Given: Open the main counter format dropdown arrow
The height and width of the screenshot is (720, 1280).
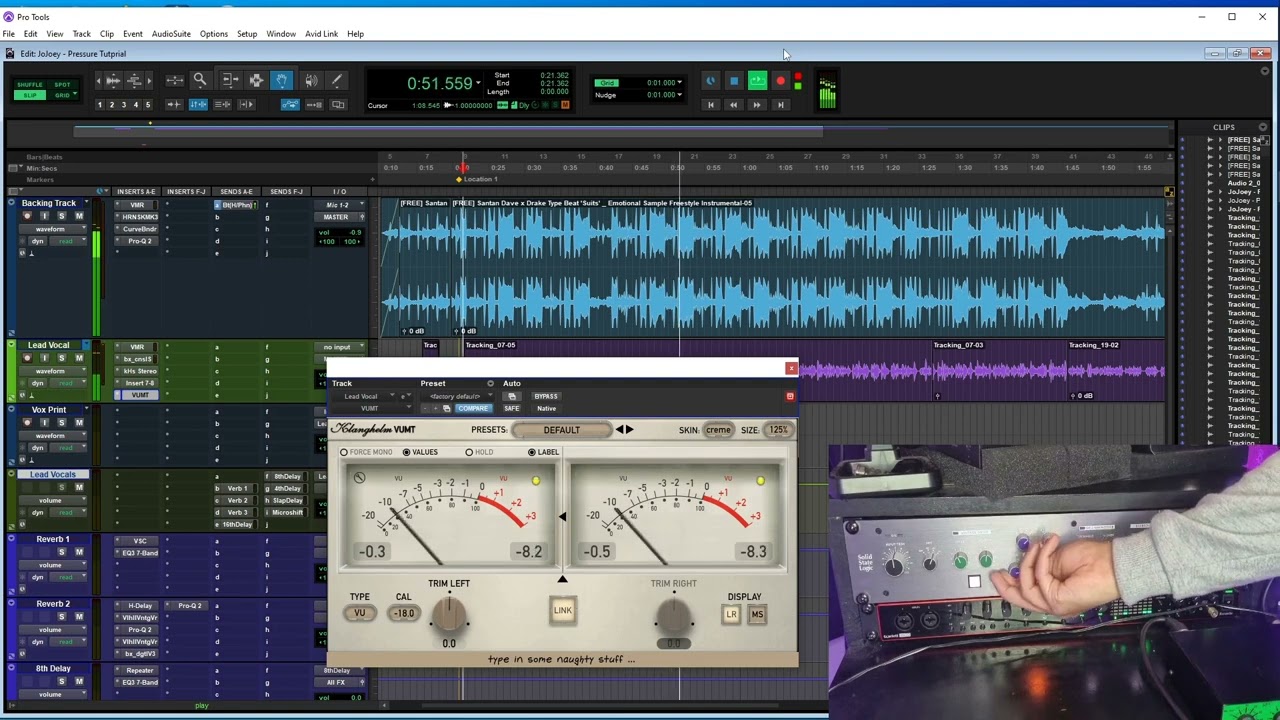Looking at the screenshot, I should [x=478, y=83].
